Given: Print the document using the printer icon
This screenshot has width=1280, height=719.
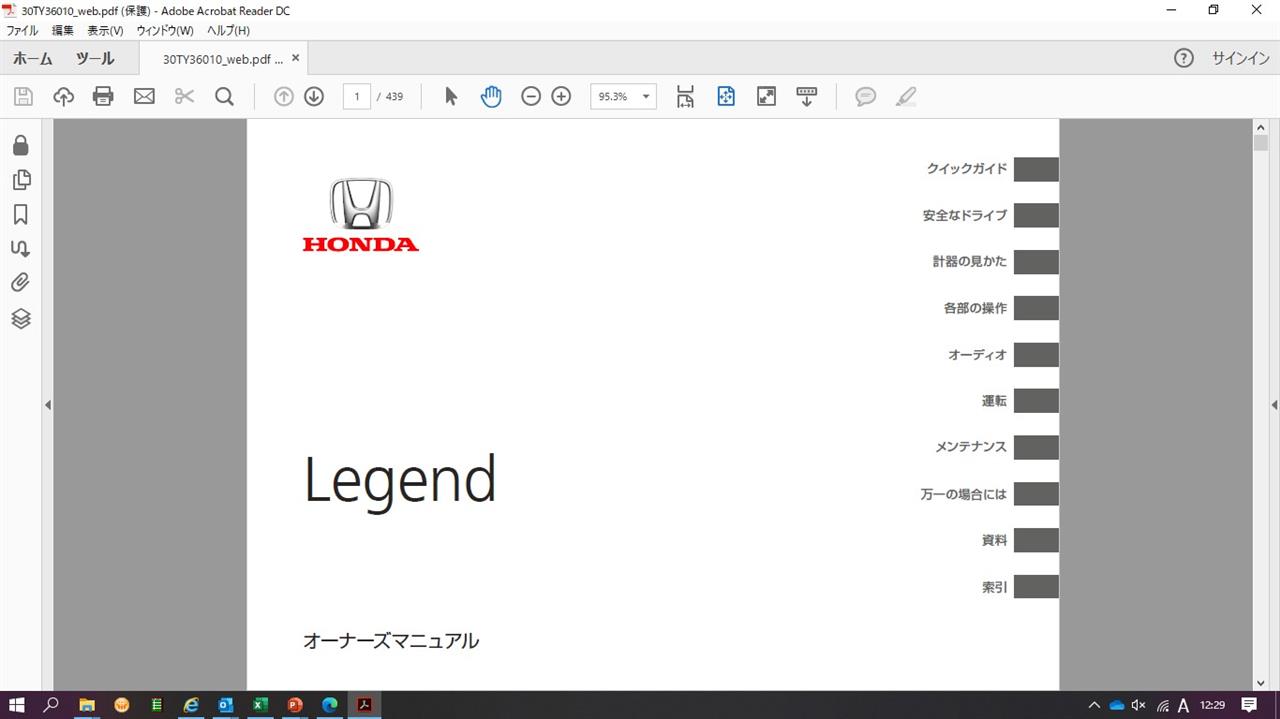Looking at the screenshot, I should [x=103, y=97].
